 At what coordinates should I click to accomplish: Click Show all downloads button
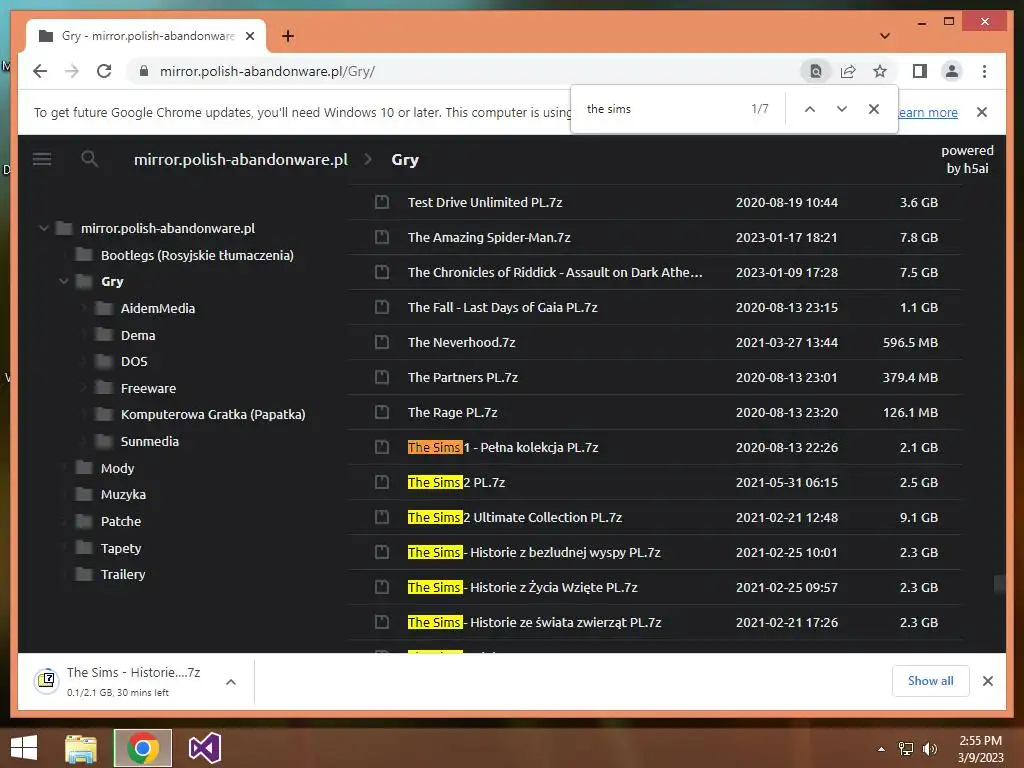(931, 681)
